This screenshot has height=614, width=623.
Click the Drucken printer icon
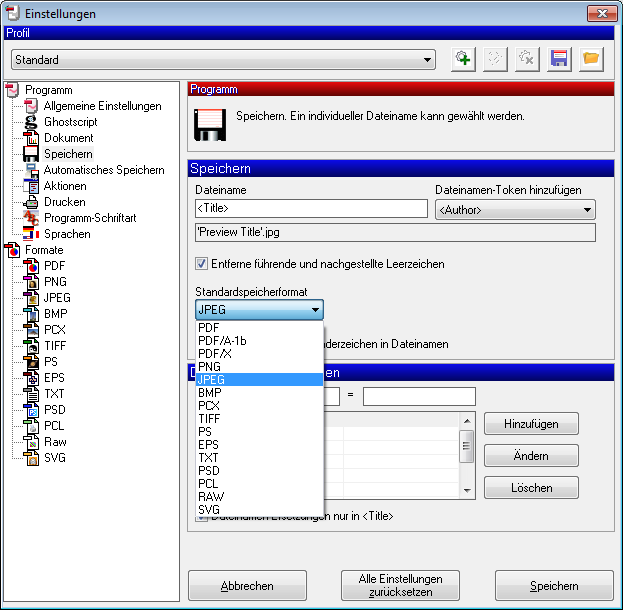[31, 202]
